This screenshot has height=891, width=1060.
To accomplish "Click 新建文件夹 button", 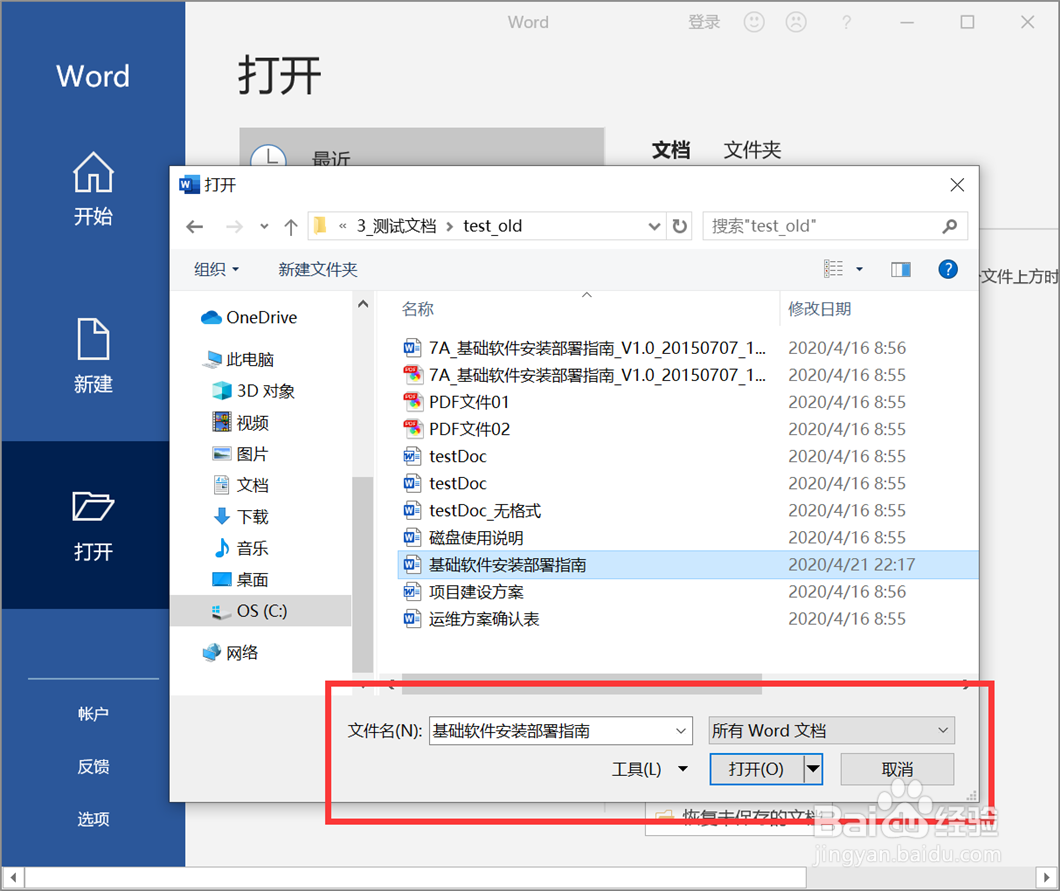I will (x=318, y=269).
